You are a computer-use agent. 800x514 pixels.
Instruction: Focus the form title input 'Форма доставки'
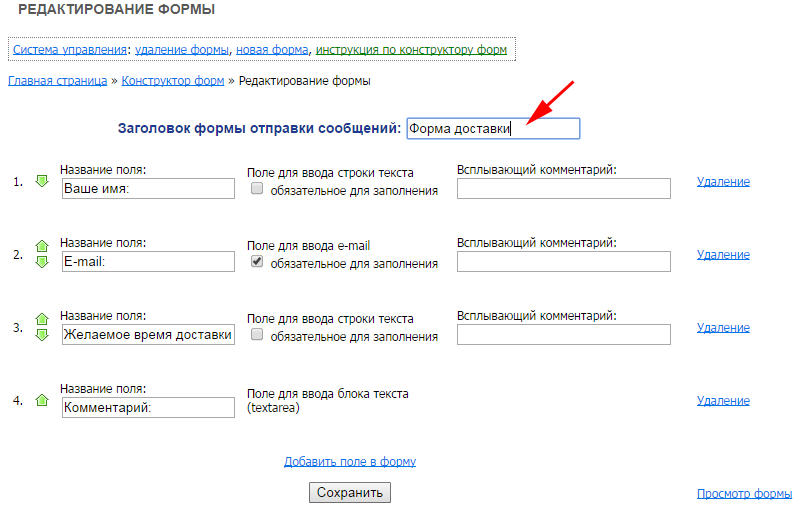(x=492, y=128)
